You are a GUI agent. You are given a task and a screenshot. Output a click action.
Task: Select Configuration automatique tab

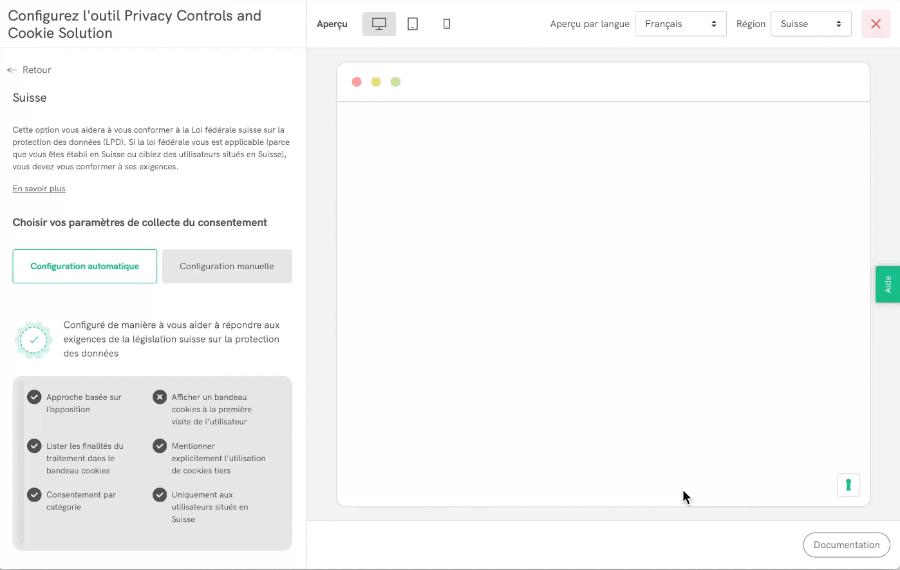[85, 267]
